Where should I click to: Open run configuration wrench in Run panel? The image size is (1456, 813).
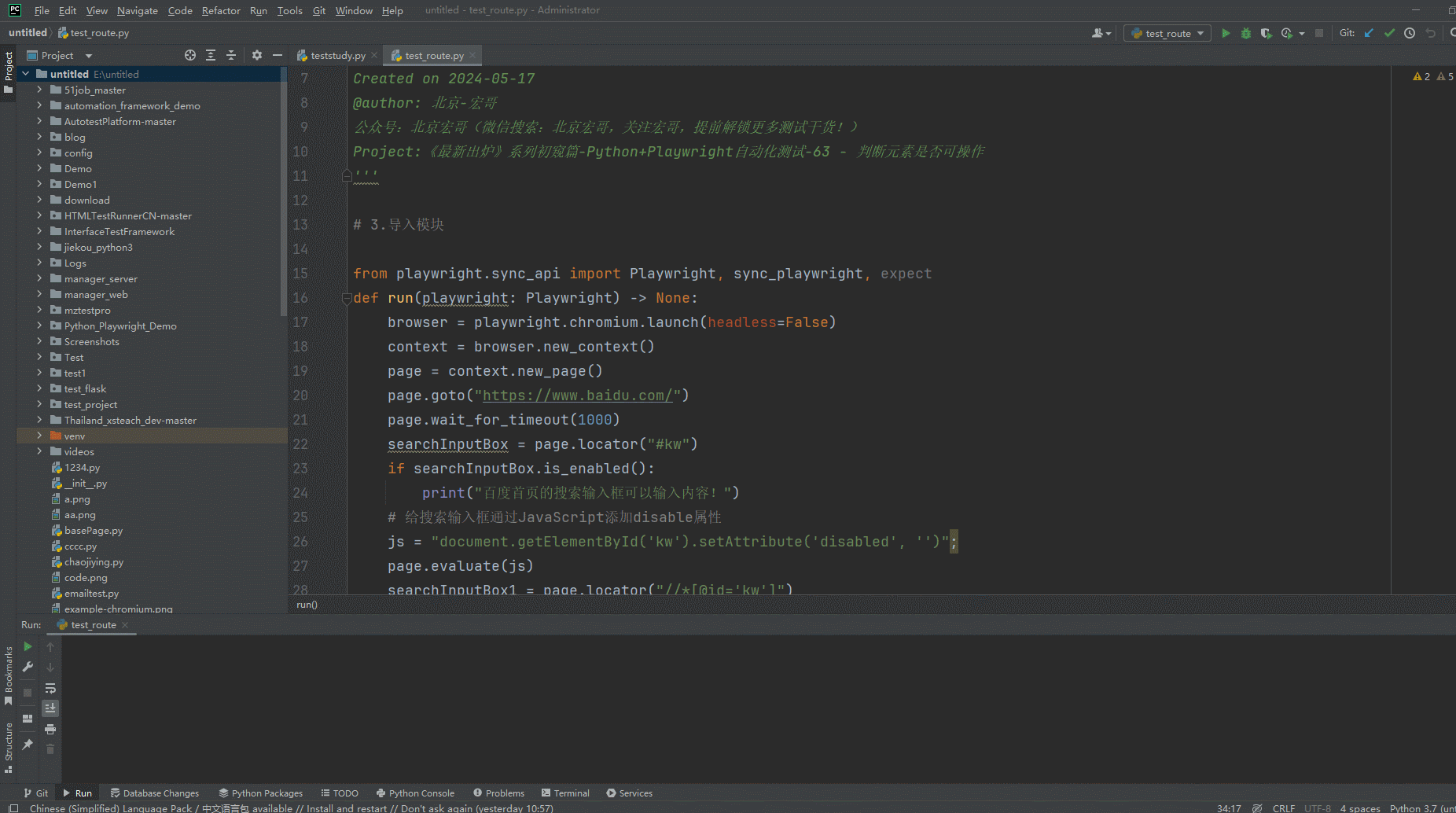tap(28, 667)
